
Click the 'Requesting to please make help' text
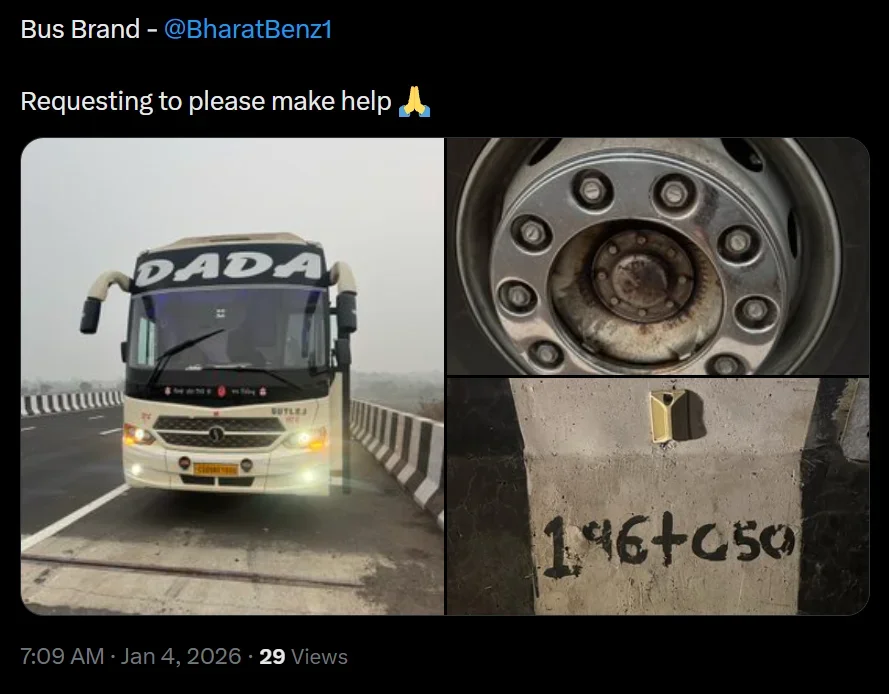tap(206, 101)
